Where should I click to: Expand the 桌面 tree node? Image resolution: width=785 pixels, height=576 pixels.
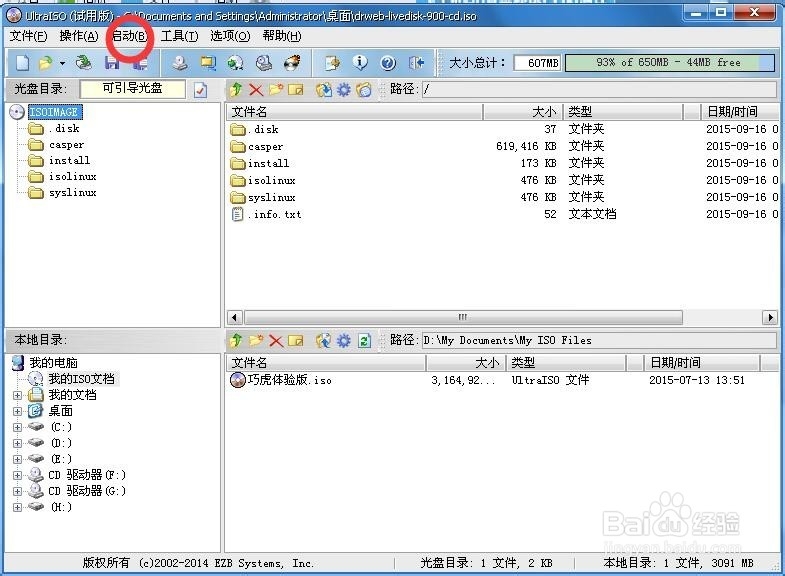tap(18, 411)
